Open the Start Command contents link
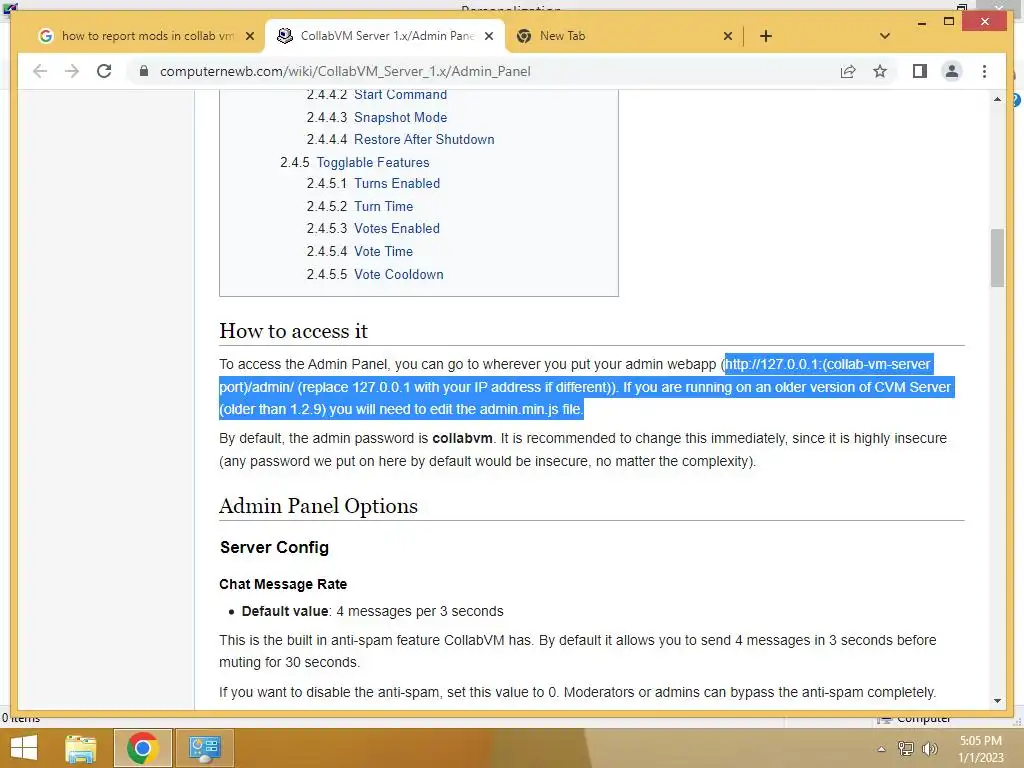 click(400, 95)
